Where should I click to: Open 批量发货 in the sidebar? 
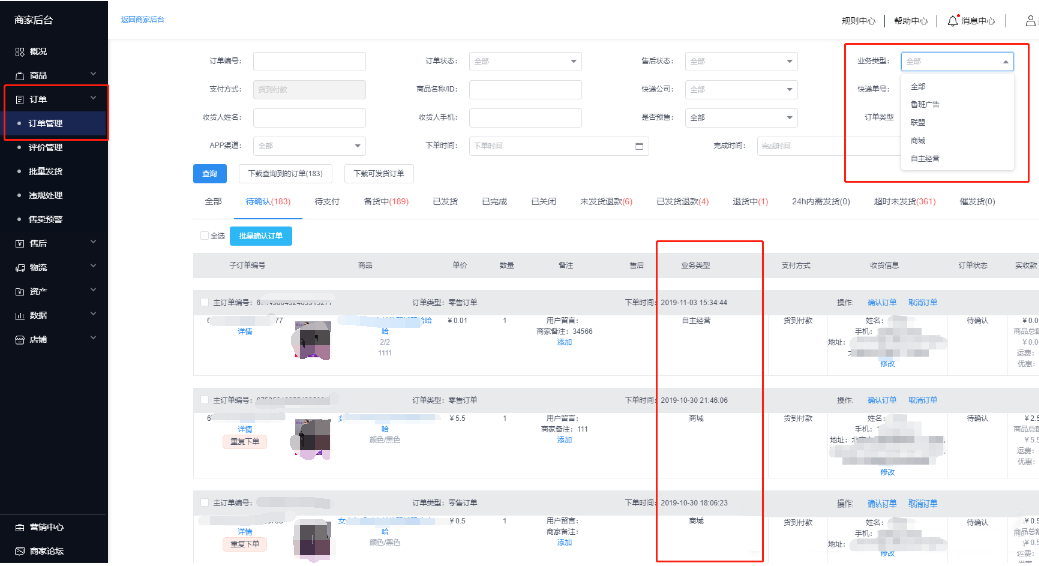tap(46, 171)
